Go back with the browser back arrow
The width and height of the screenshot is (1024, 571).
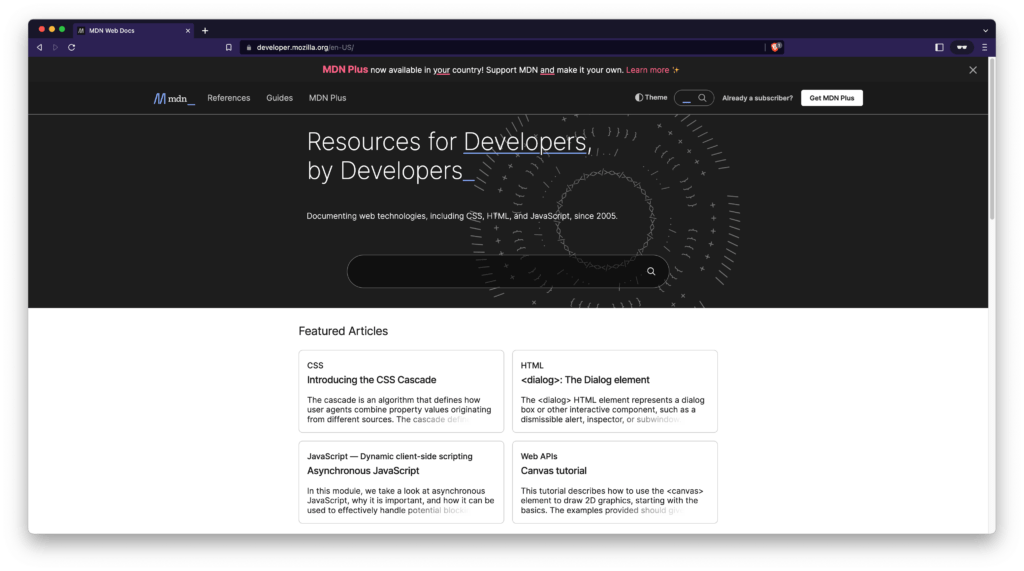pyautogui.click(x=39, y=47)
